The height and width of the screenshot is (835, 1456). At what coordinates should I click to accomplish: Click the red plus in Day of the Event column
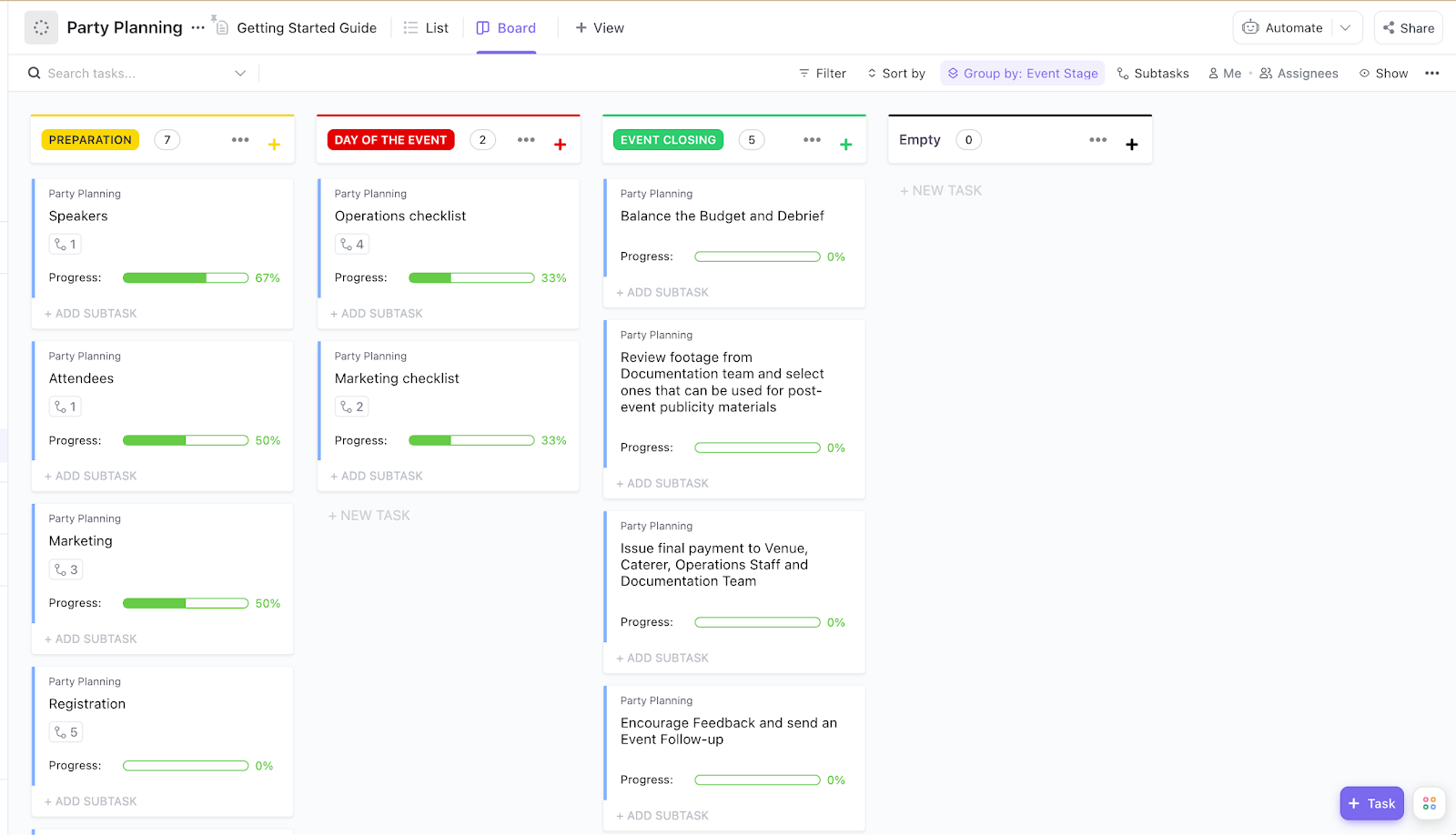click(560, 145)
